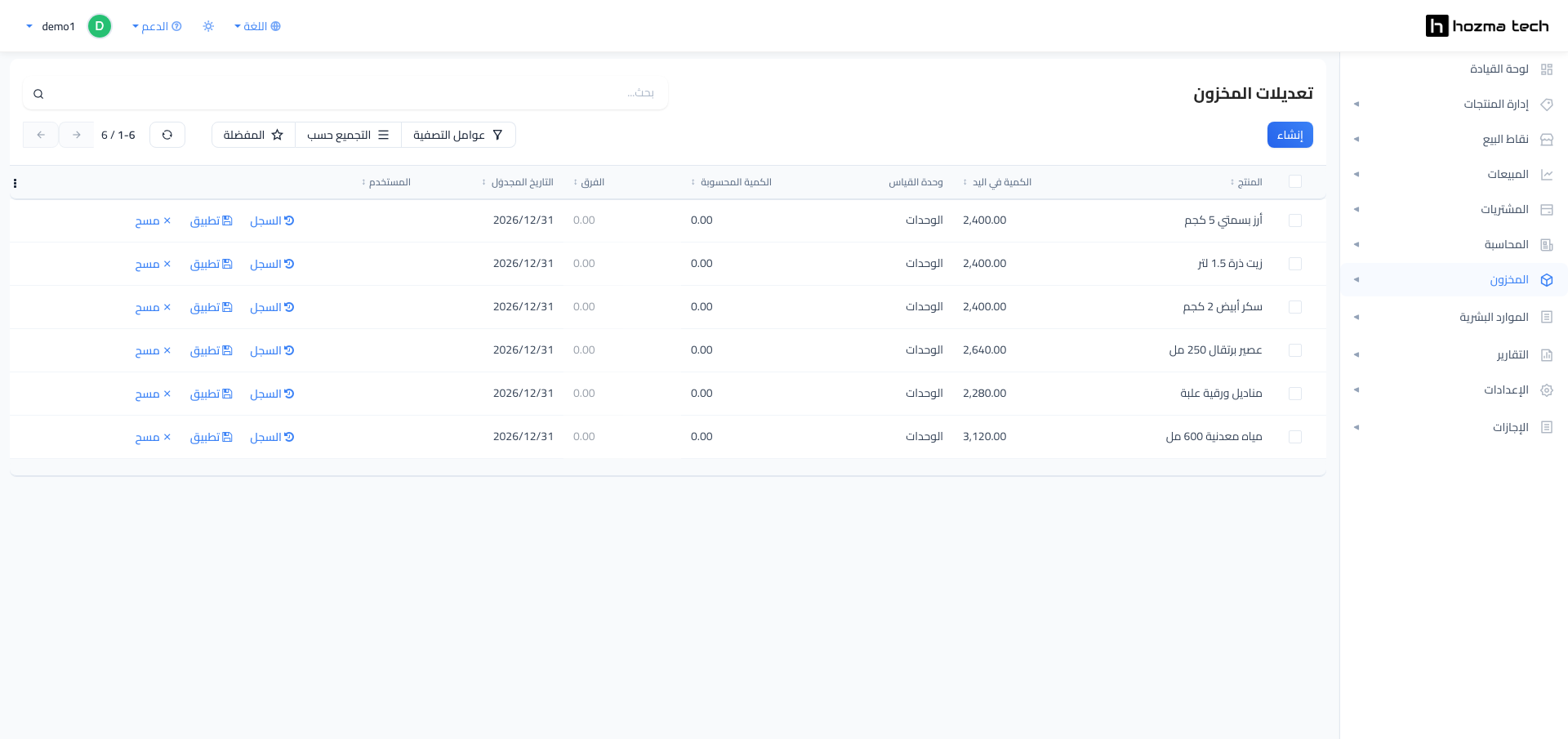Open السجل for عصير برتقال 250 مل
Viewport: 1568px width, 739px height.
[272, 350]
